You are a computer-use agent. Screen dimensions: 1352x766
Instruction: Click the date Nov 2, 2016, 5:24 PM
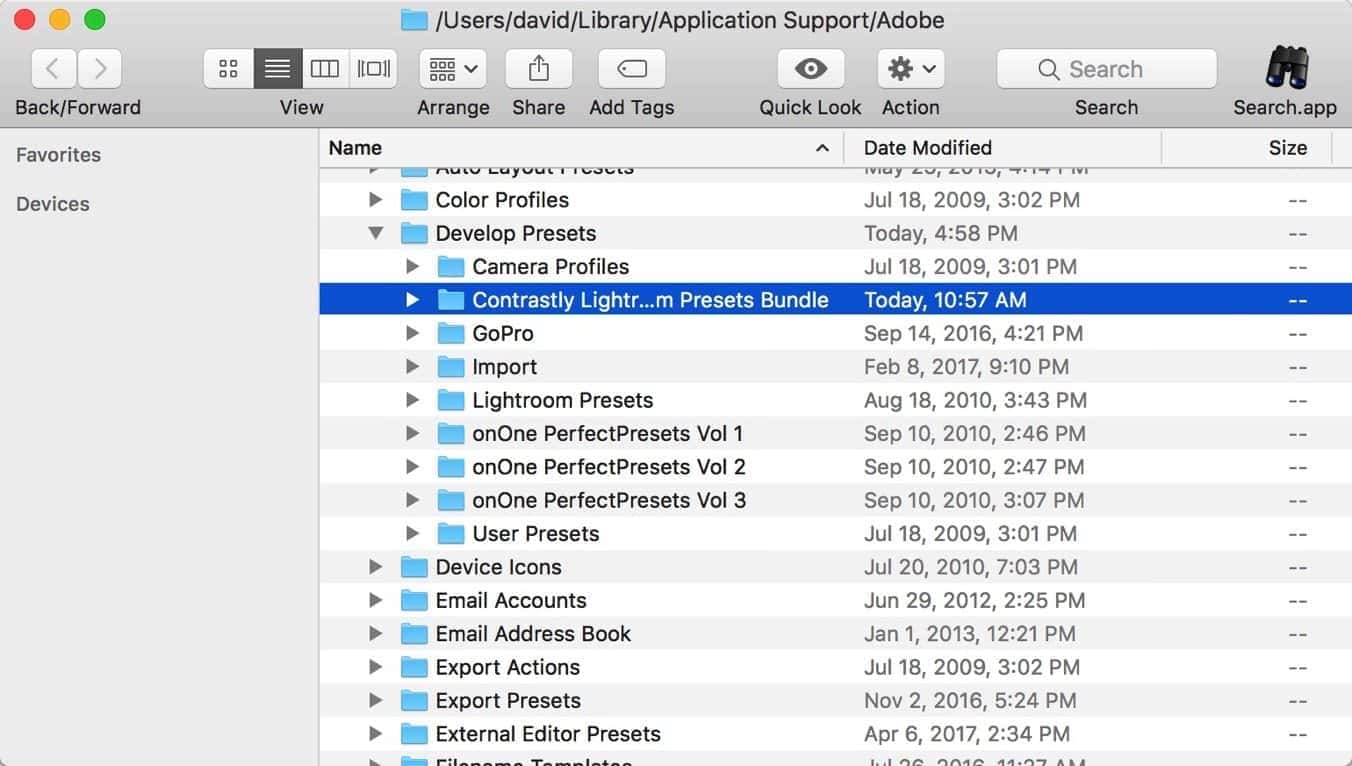tap(970, 701)
